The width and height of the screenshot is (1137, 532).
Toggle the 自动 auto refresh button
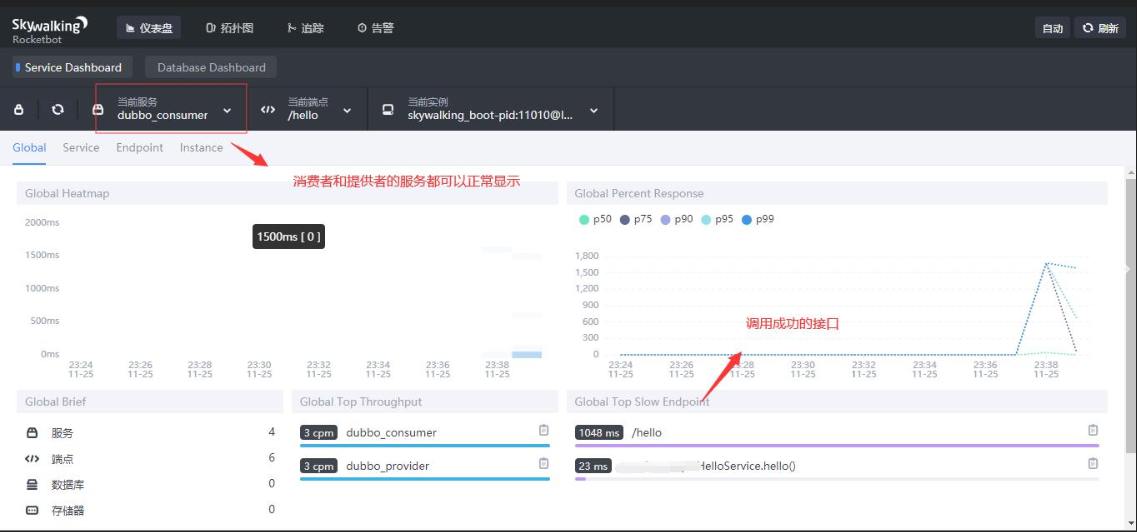pyautogui.click(x=1052, y=28)
